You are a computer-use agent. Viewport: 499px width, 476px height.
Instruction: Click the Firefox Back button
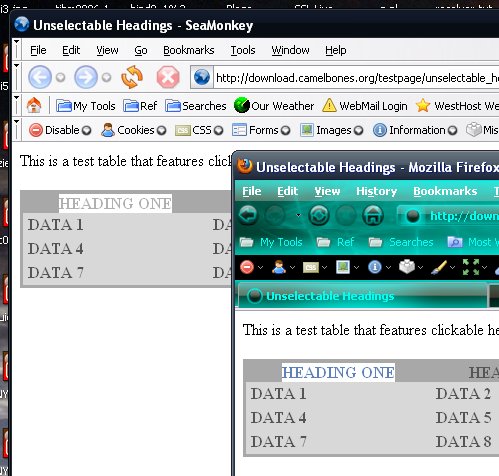[x=248, y=215]
